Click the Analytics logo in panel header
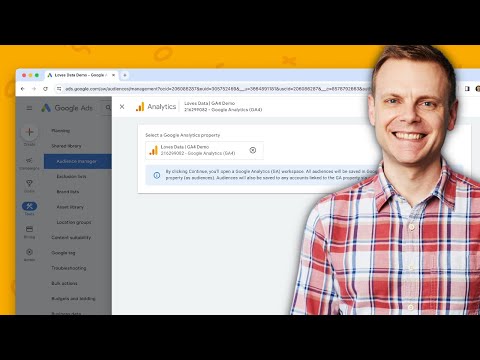This screenshot has height=360, width=480. 156,107
